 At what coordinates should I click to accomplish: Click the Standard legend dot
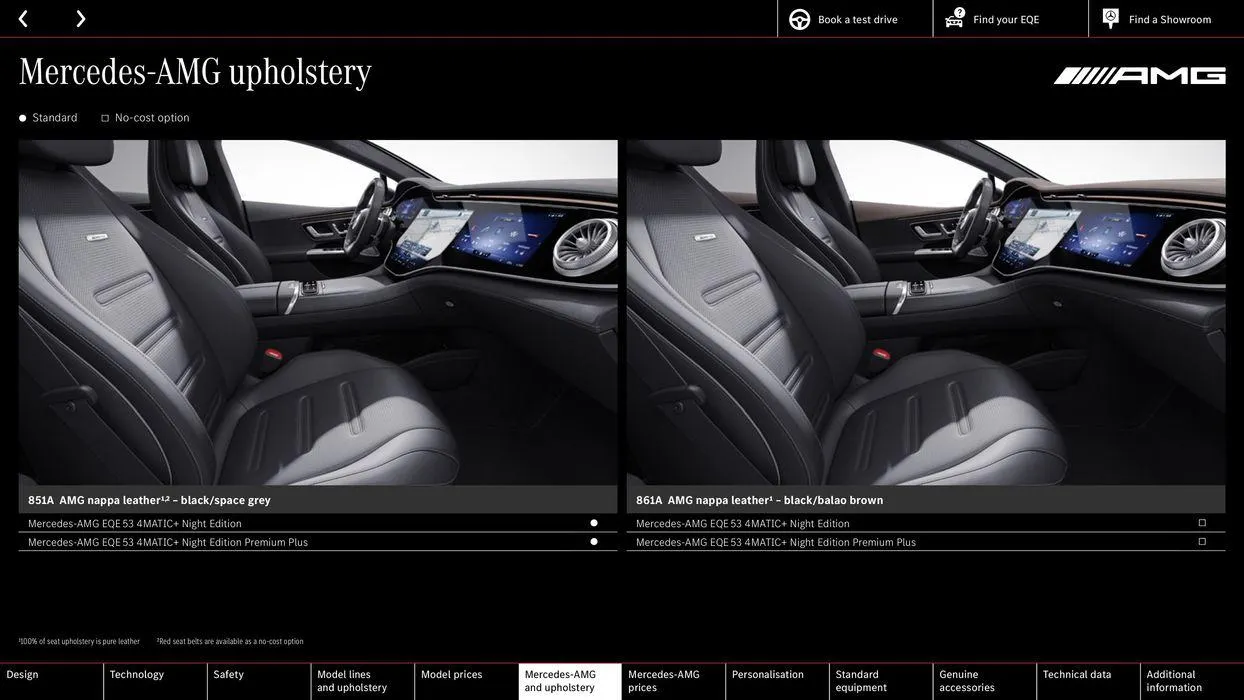(x=23, y=118)
